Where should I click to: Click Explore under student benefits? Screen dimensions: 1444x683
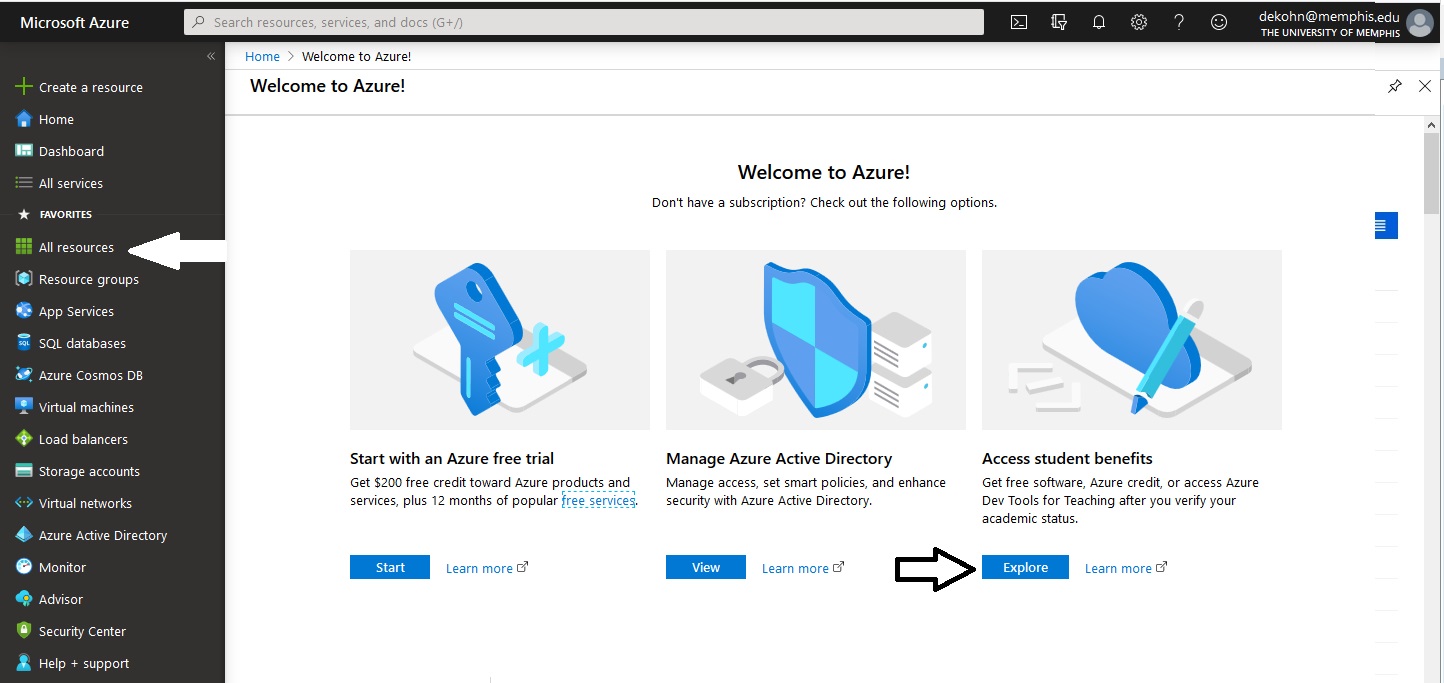(x=1025, y=567)
